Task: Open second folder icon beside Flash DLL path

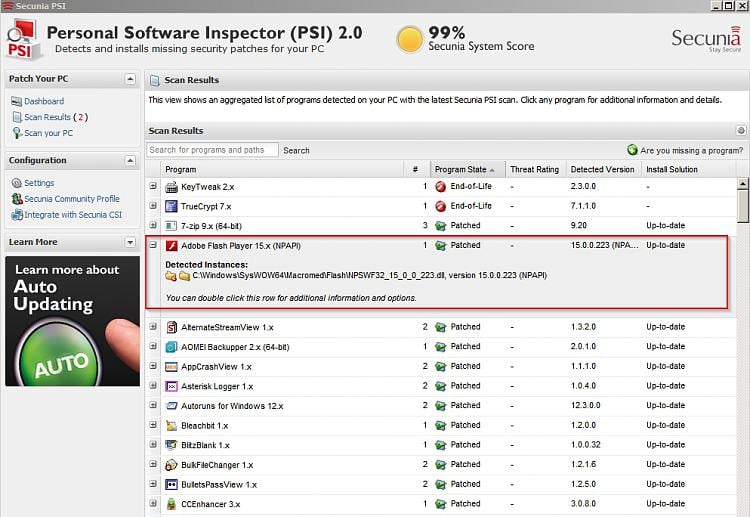Action: [x=185, y=276]
